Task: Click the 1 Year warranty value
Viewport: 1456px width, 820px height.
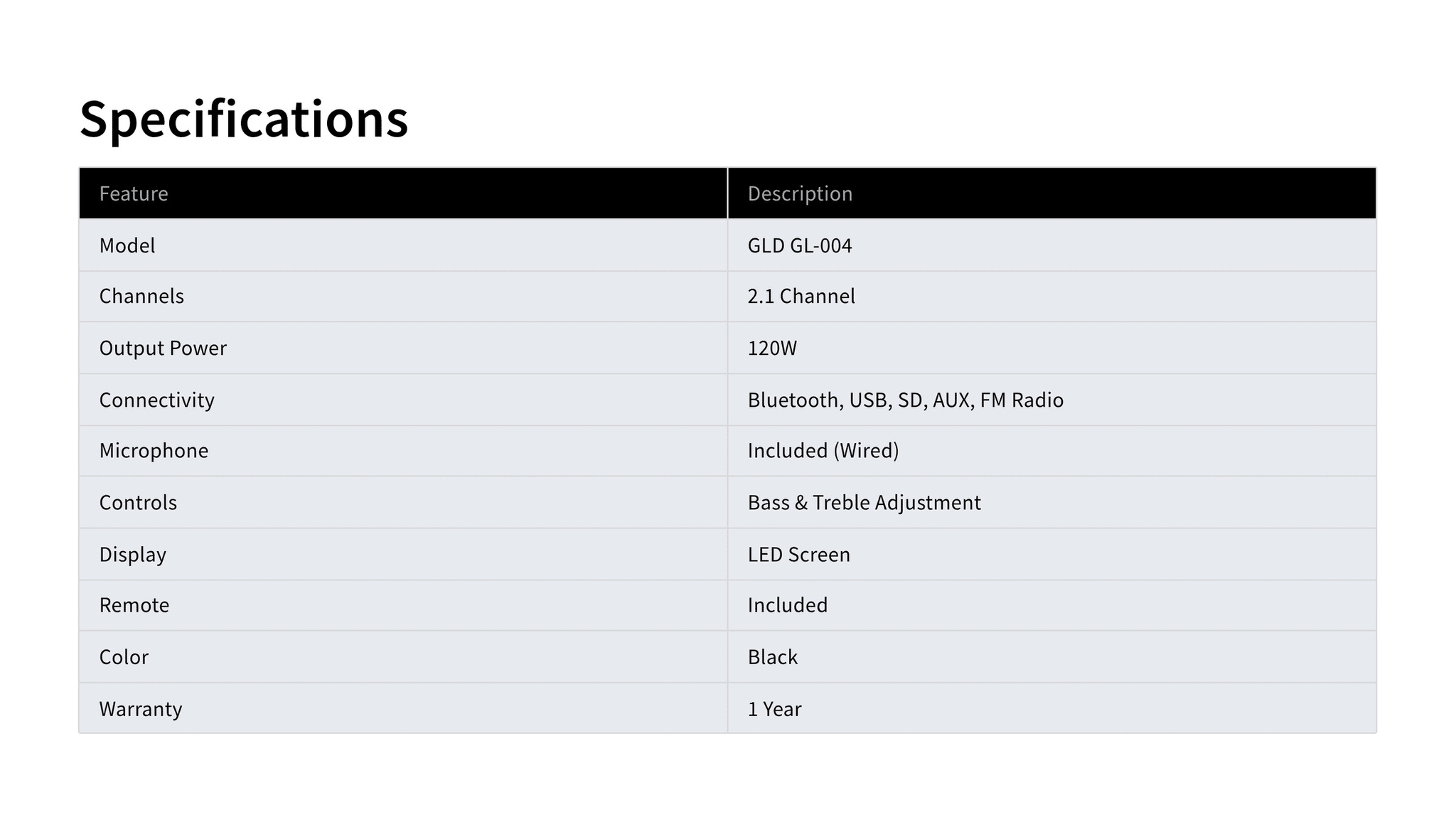Action: tap(774, 708)
